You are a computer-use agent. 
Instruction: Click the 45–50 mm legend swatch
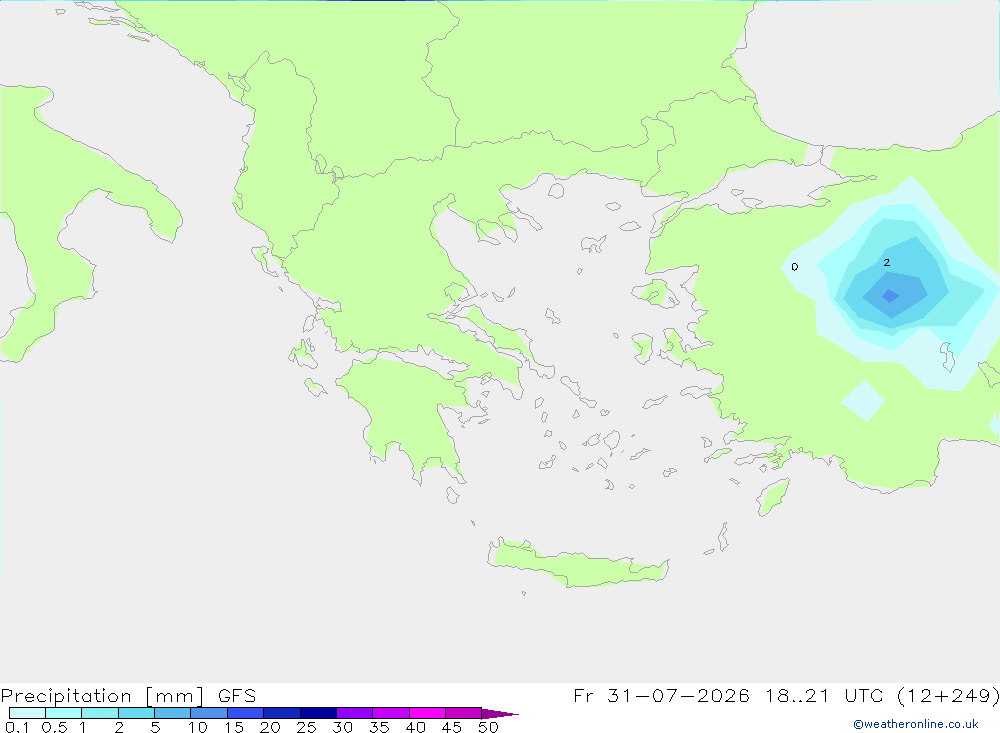pyautogui.click(x=464, y=713)
